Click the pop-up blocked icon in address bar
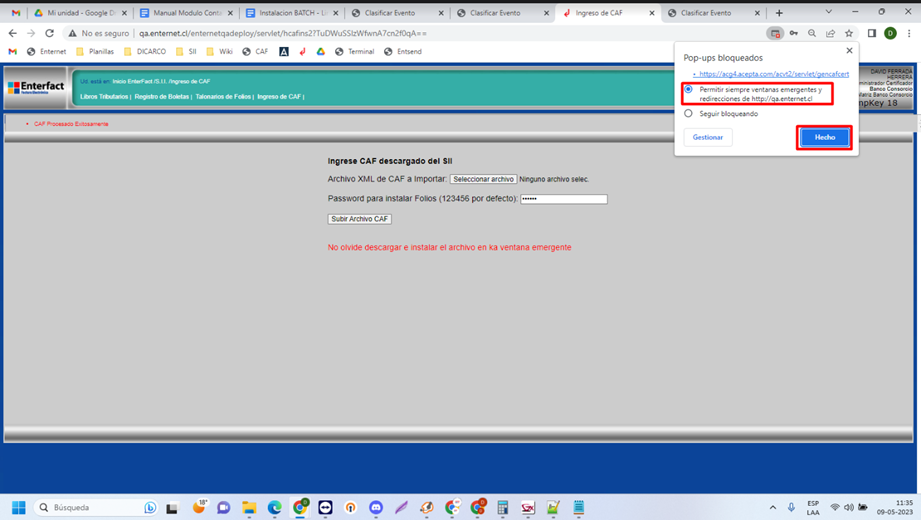 (x=775, y=33)
